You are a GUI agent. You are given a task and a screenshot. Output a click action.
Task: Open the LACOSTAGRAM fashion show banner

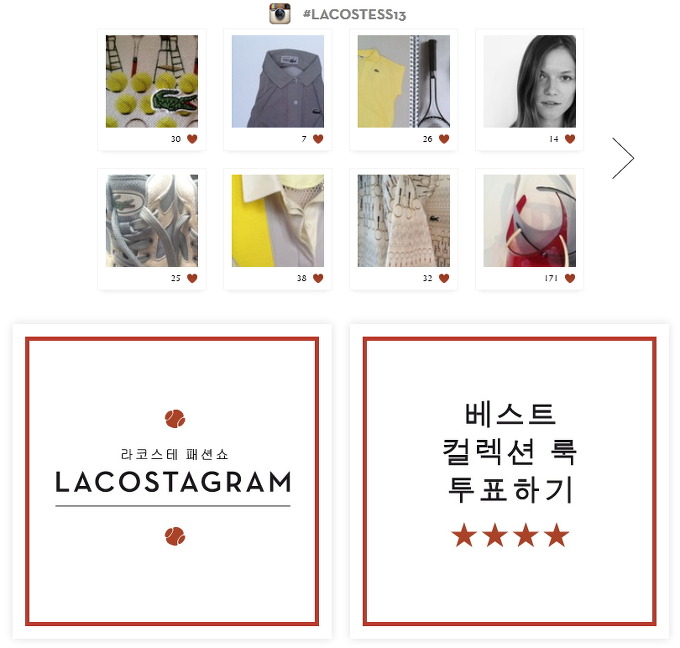coord(172,481)
